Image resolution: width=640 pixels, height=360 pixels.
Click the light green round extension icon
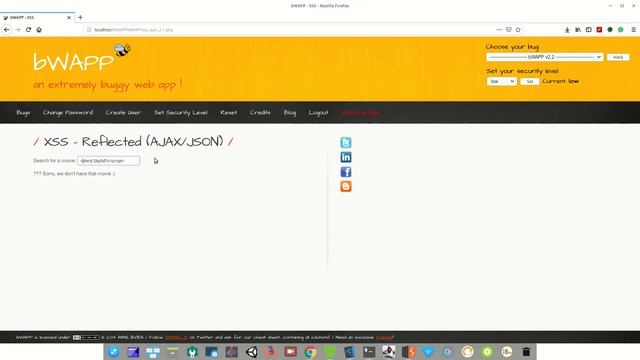point(620,30)
